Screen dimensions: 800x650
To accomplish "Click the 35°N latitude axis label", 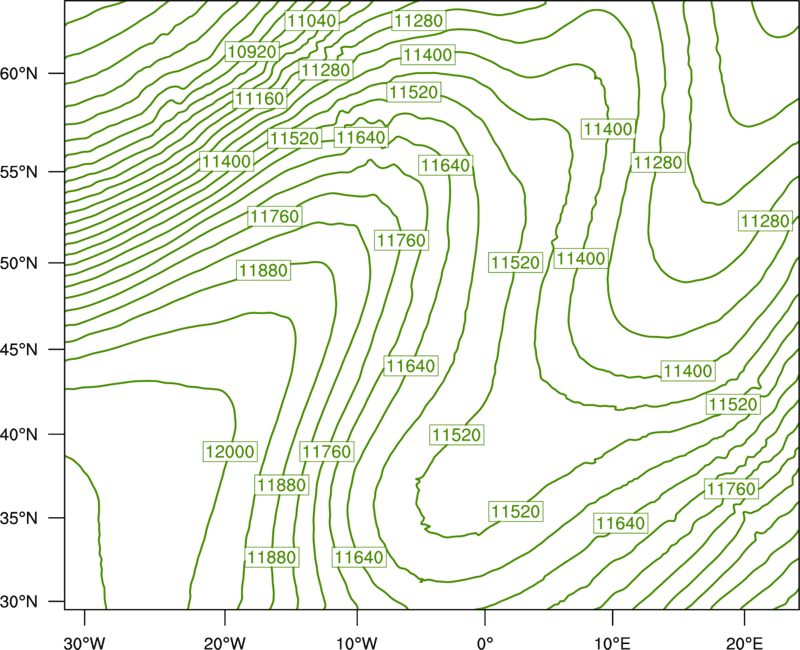I will [18, 518].
